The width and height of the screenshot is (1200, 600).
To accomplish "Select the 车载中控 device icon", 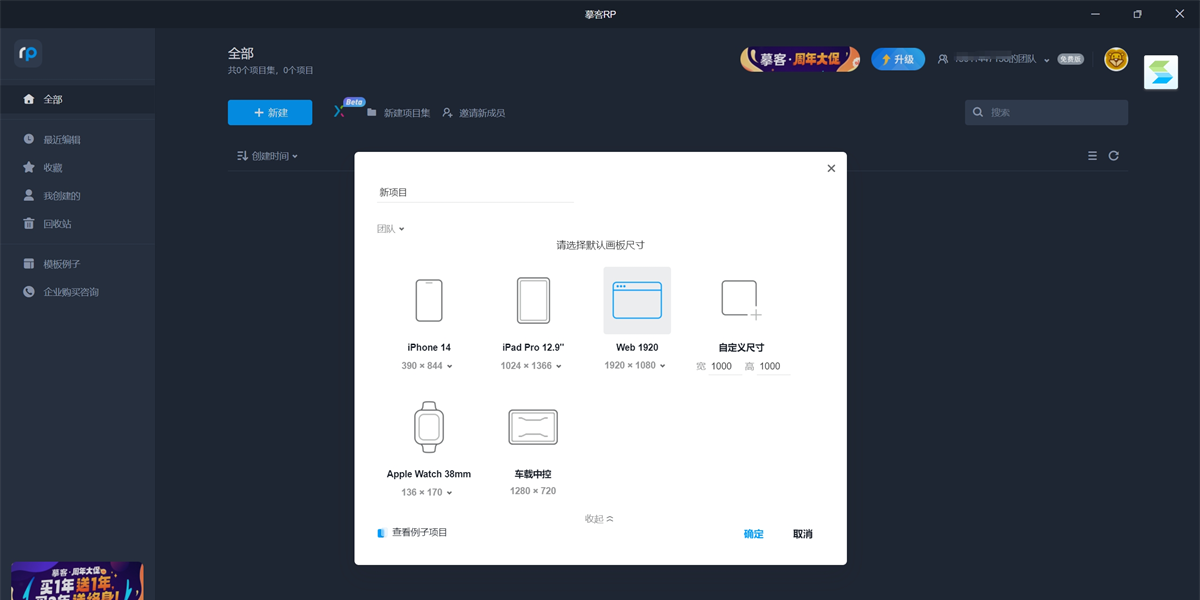I will coord(533,427).
